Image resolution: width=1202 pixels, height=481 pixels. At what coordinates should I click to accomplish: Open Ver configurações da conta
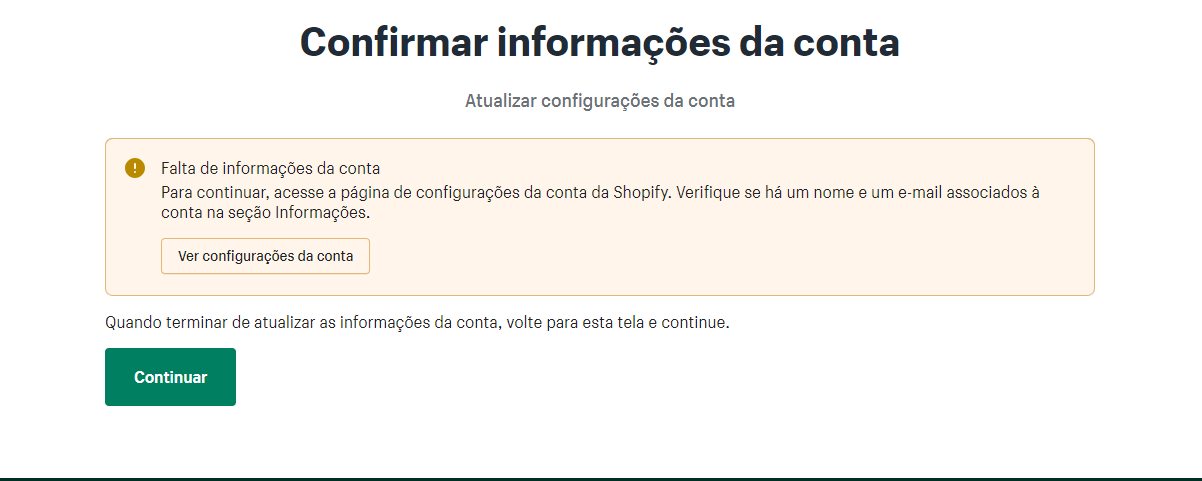click(265, 256)
